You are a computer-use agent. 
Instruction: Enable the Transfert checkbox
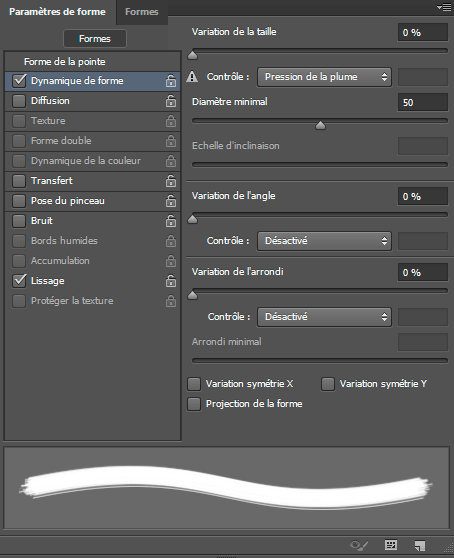(19, 181)
